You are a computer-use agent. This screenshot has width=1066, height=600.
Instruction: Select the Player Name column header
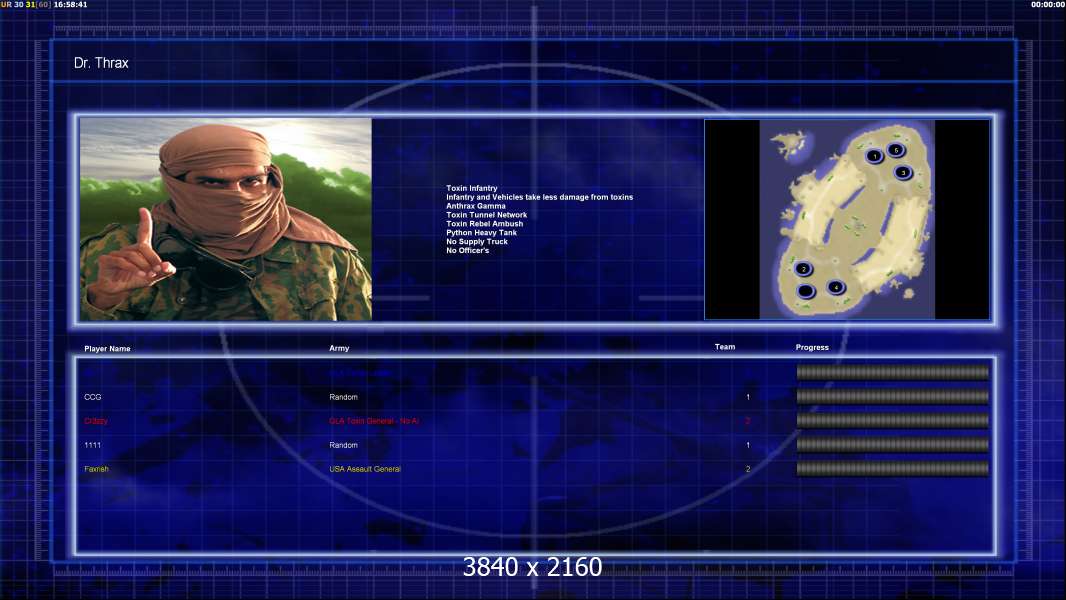tap(107, 349)
